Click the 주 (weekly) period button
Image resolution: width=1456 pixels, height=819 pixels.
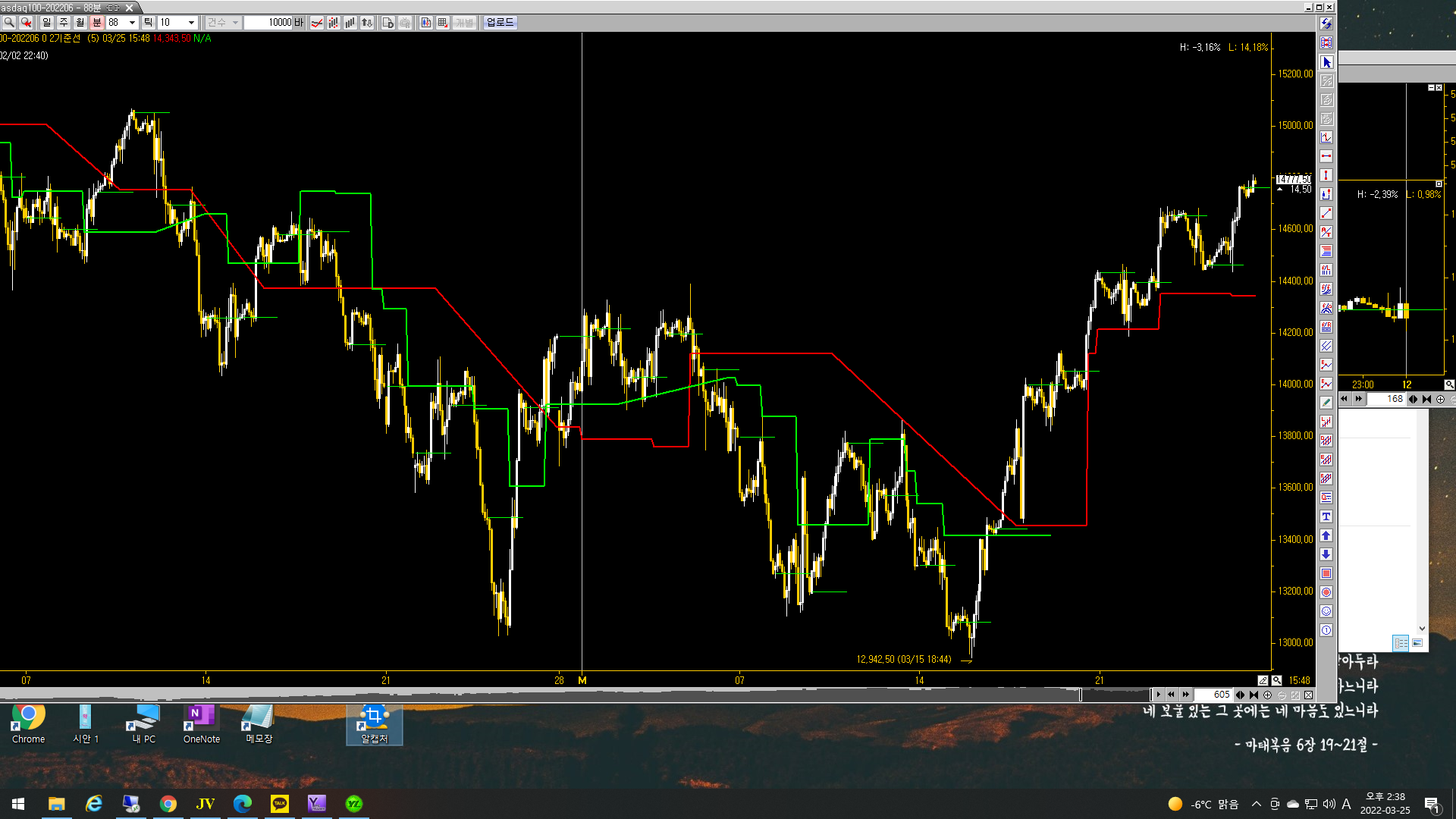click(x=64, y=23)
